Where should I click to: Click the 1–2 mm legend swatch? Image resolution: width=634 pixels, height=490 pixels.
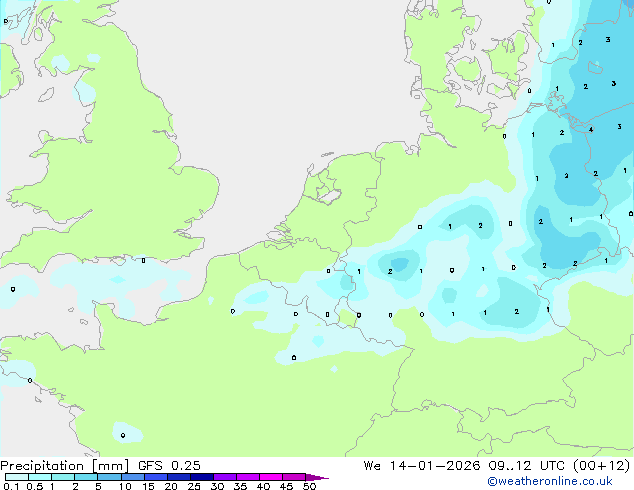(63, 477)
